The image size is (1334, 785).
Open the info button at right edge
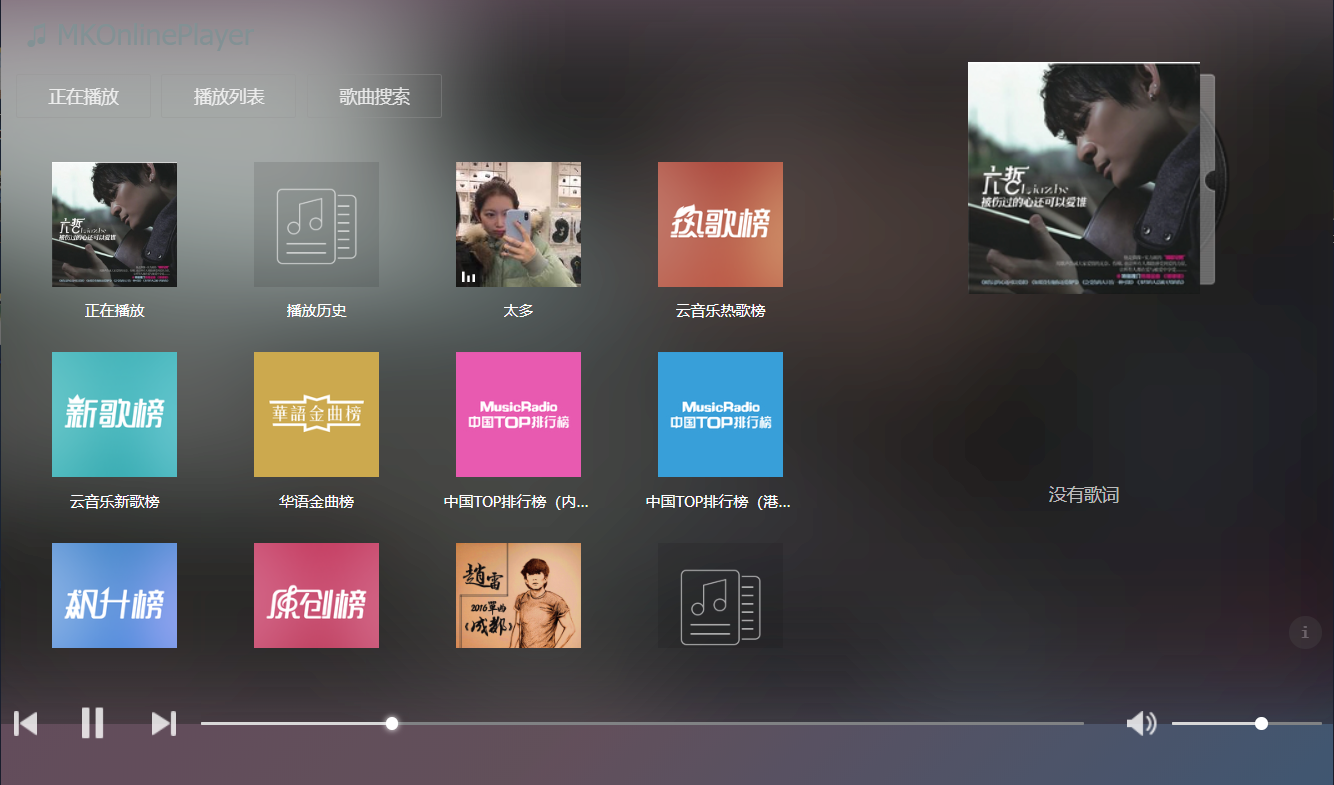[1305, 633]
